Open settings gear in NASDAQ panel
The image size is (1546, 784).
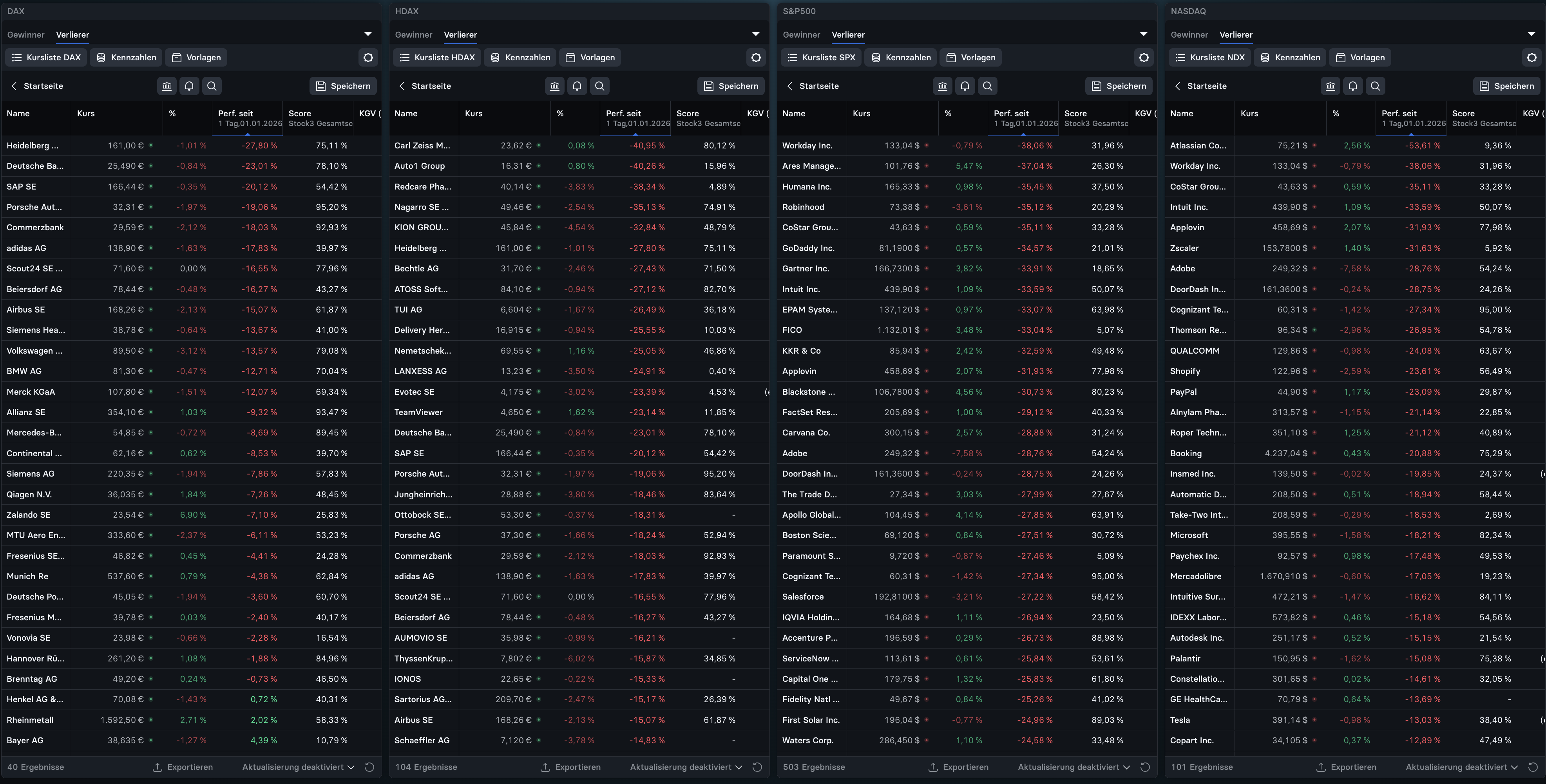1532,58
